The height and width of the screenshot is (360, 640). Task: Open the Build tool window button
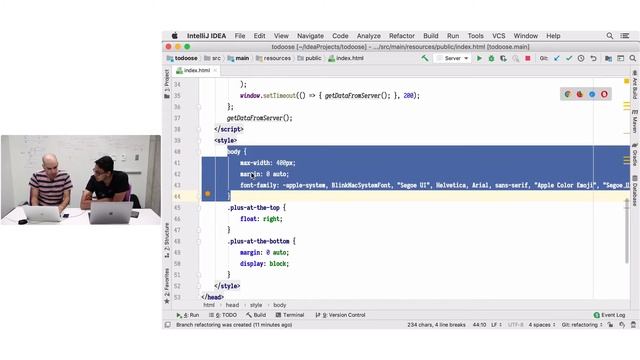coord(256,315)
